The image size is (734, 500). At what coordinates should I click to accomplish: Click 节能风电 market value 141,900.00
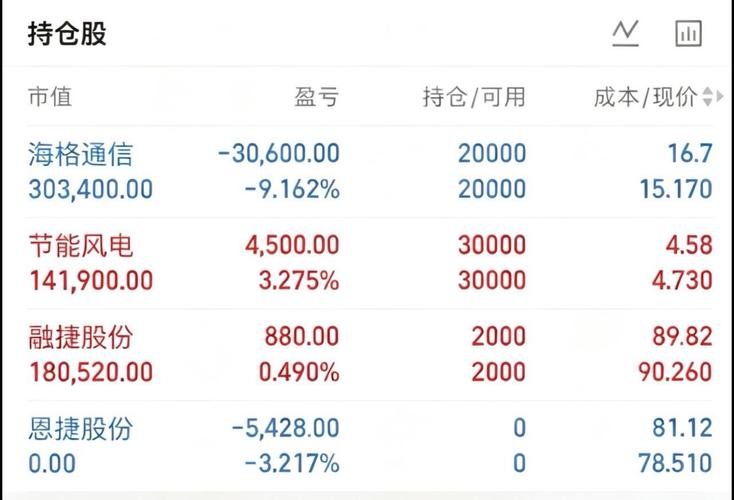pyautogui.click(x=91, y=281)
